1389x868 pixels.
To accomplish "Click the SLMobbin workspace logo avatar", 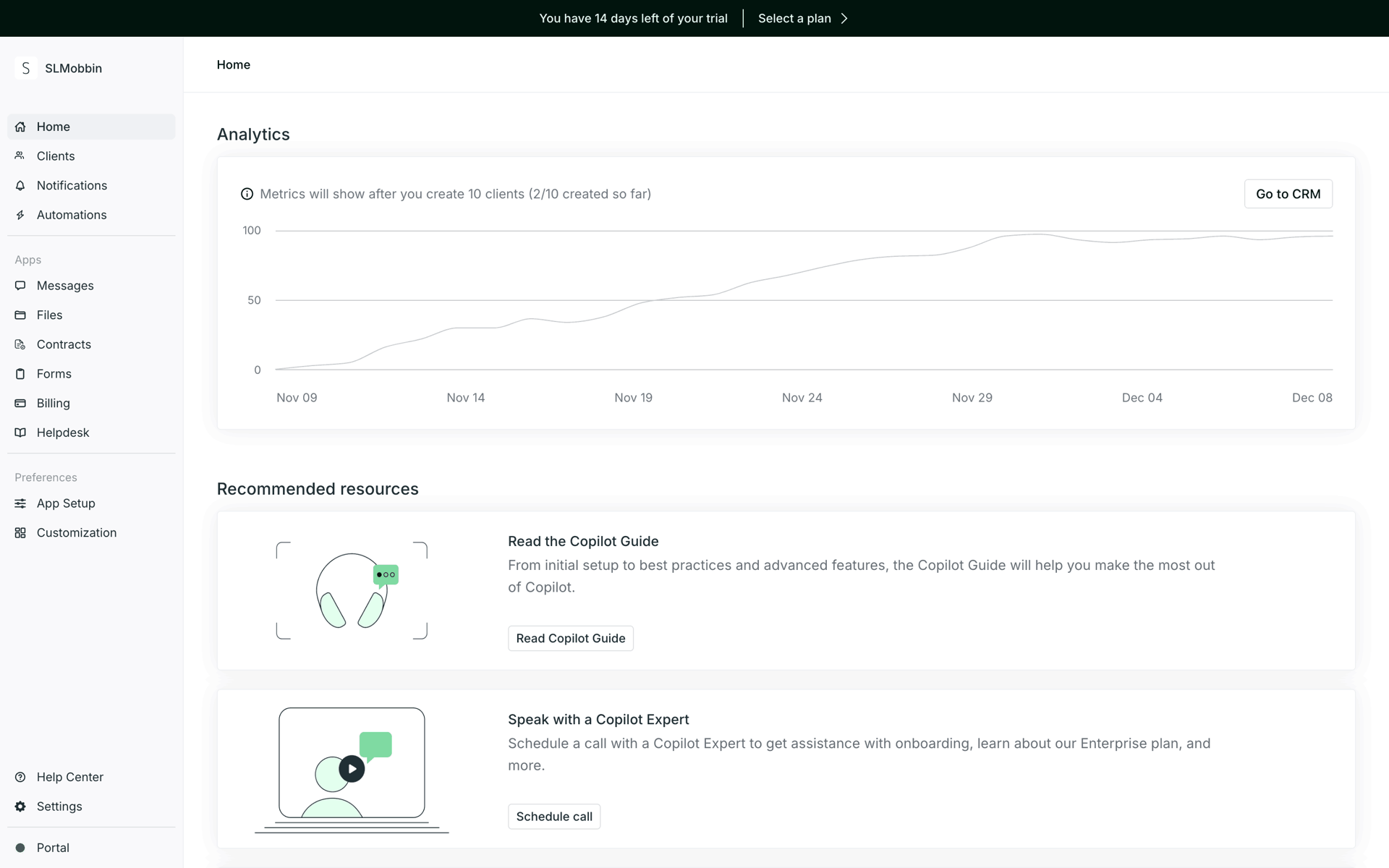I will [x=26, y=68].
